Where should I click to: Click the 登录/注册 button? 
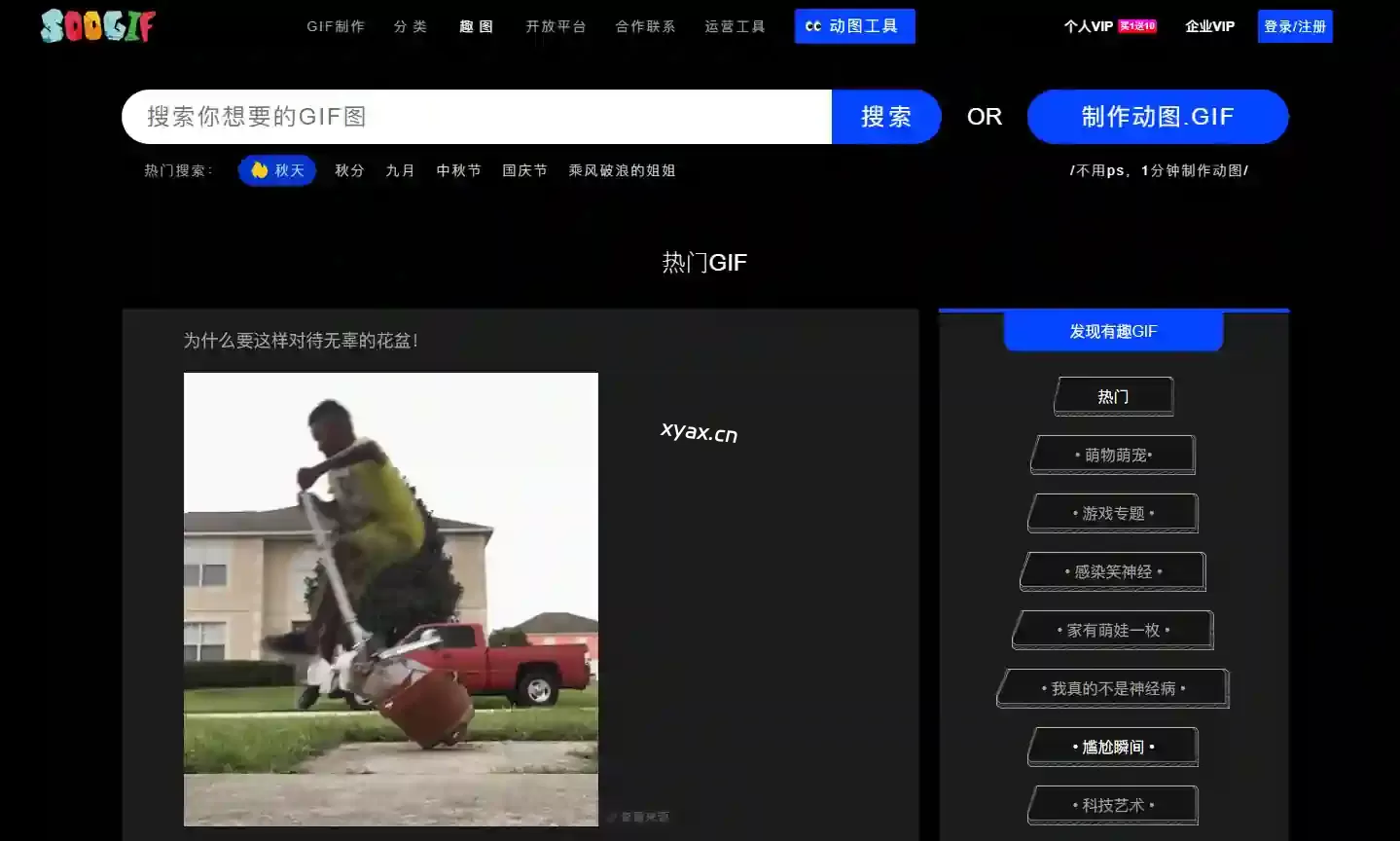1294,26
